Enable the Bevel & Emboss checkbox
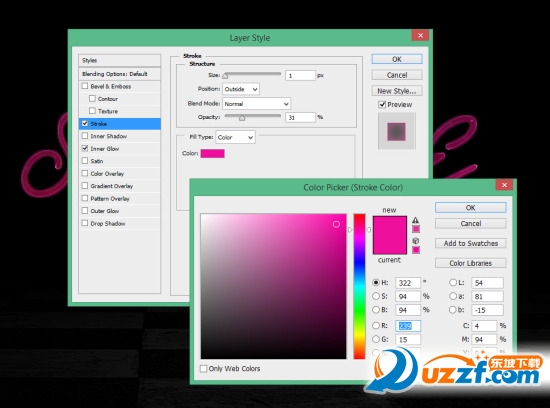 pos(85,86)
